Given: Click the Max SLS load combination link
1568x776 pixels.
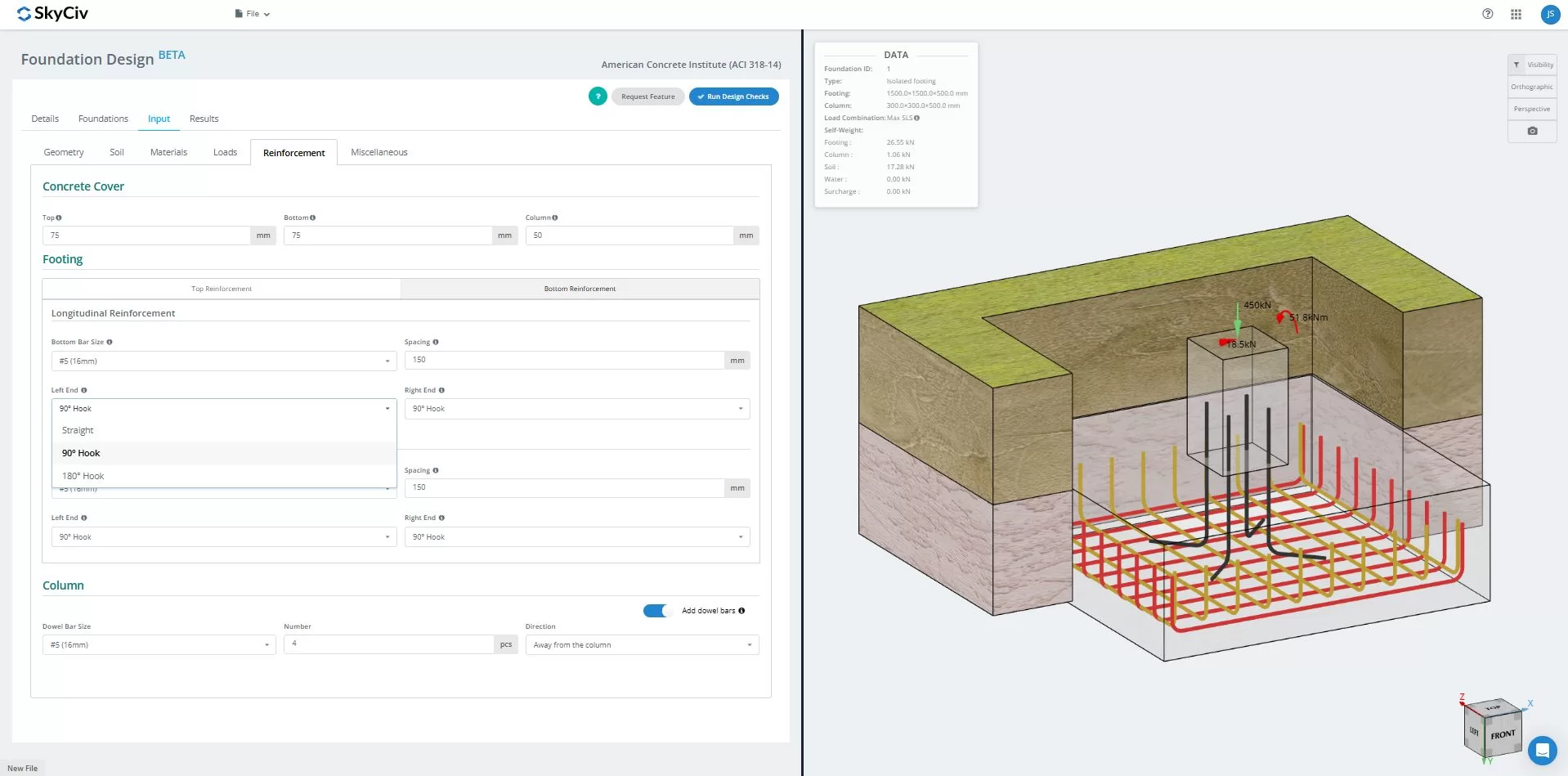Looking at the screenshot, I should (x=901, y=118).
